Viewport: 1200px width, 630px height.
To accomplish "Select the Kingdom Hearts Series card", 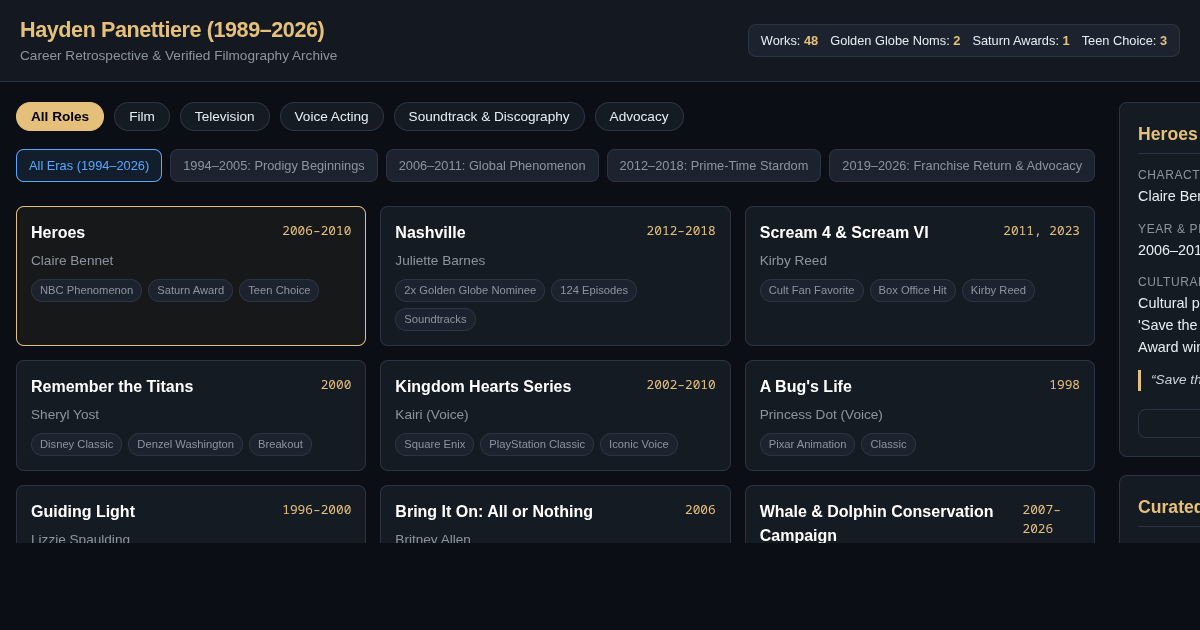I will (x=555, y=416).
